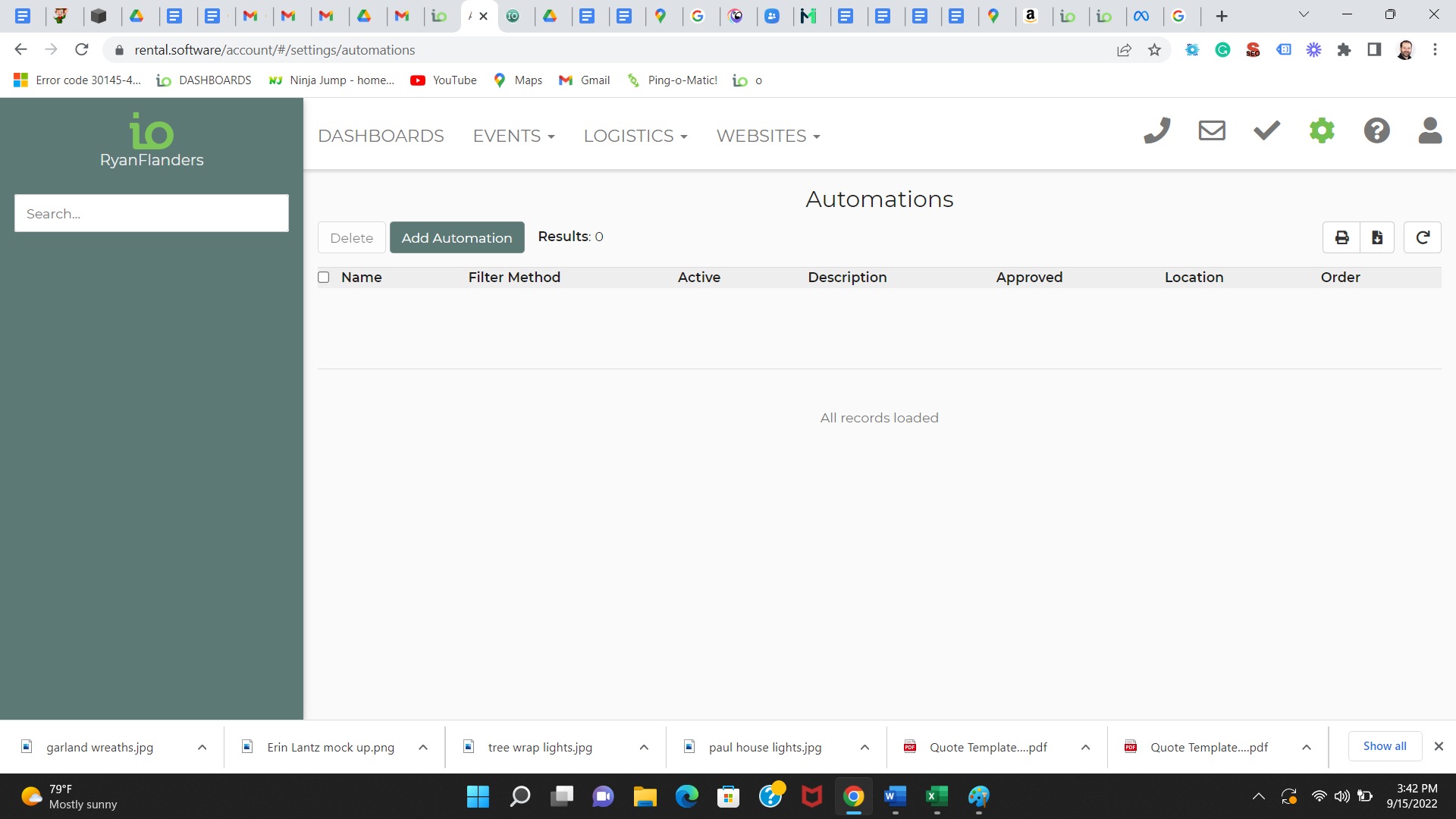Open the green settings gear icon

[x=1322, y=131]
